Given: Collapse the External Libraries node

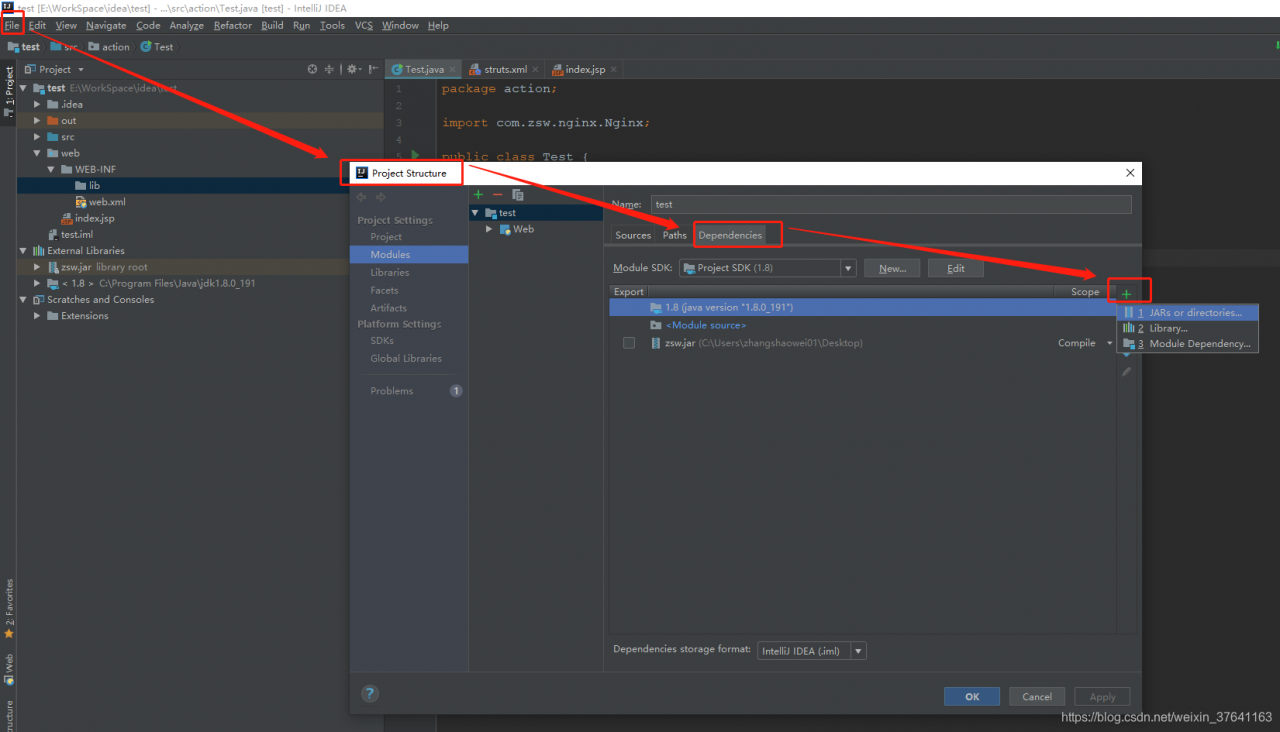Looking at the screenshot, I should pyautogui.click(x=24, y=251).
